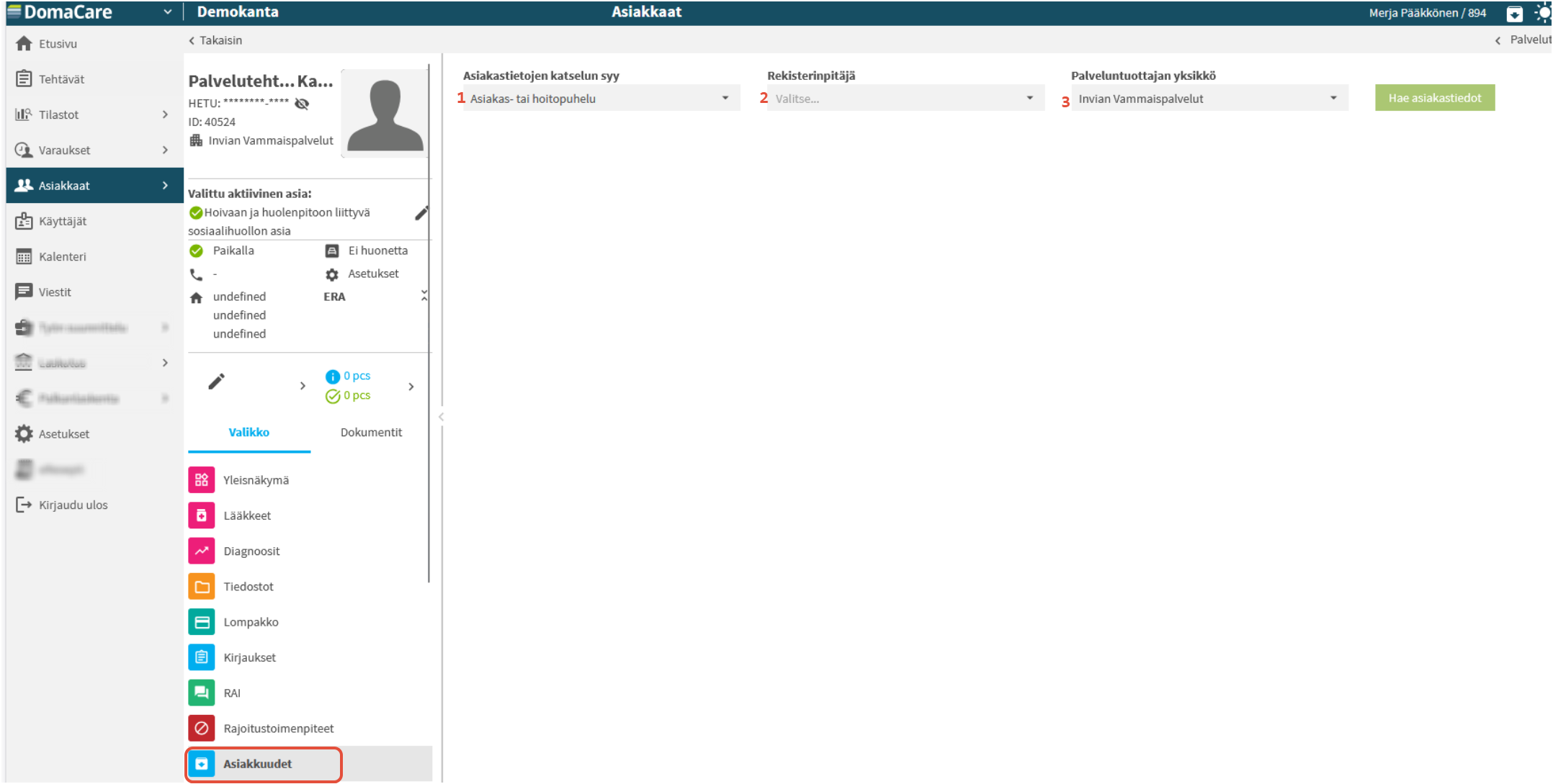Click the Diagnoosit chart icon
The width and height of the screenshot is (1553, 784).
(202, 551)
